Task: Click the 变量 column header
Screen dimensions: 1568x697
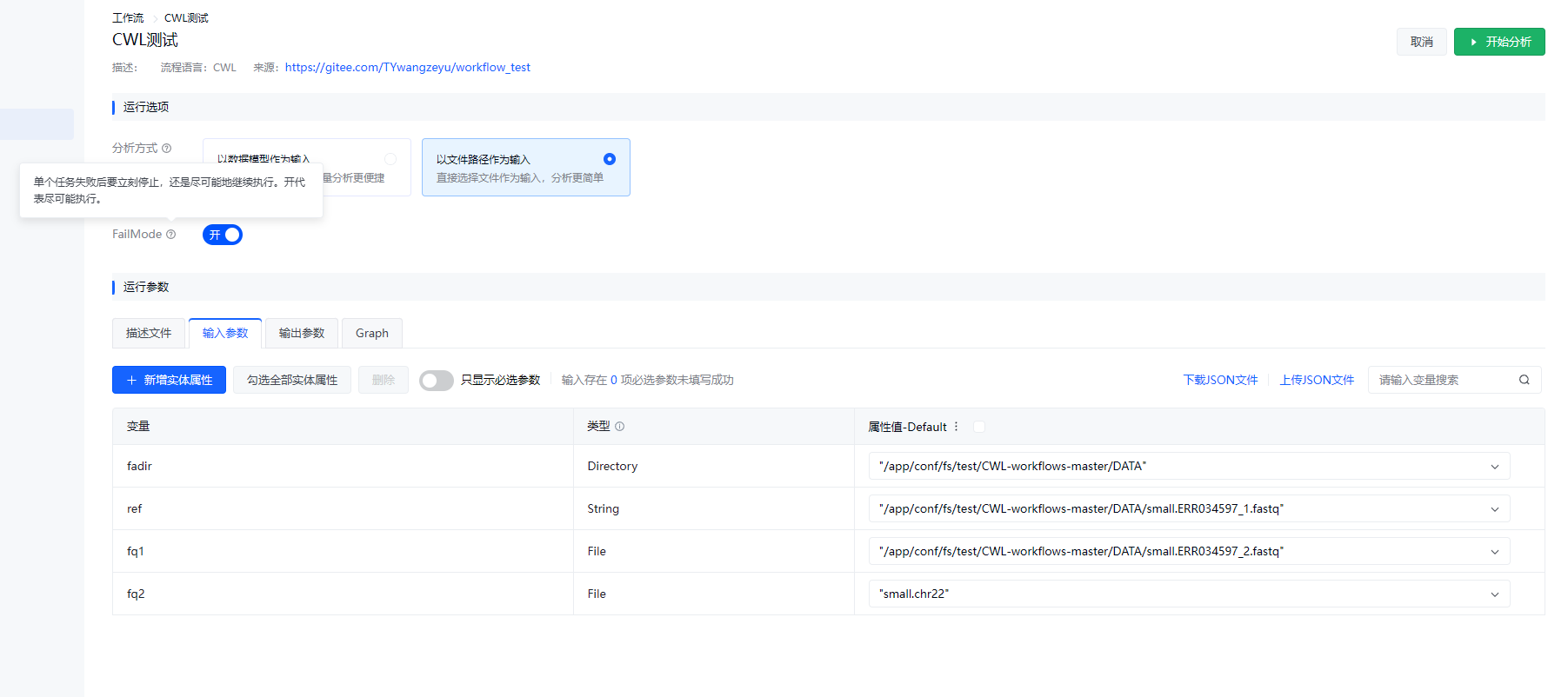Action: click(343, 427)
